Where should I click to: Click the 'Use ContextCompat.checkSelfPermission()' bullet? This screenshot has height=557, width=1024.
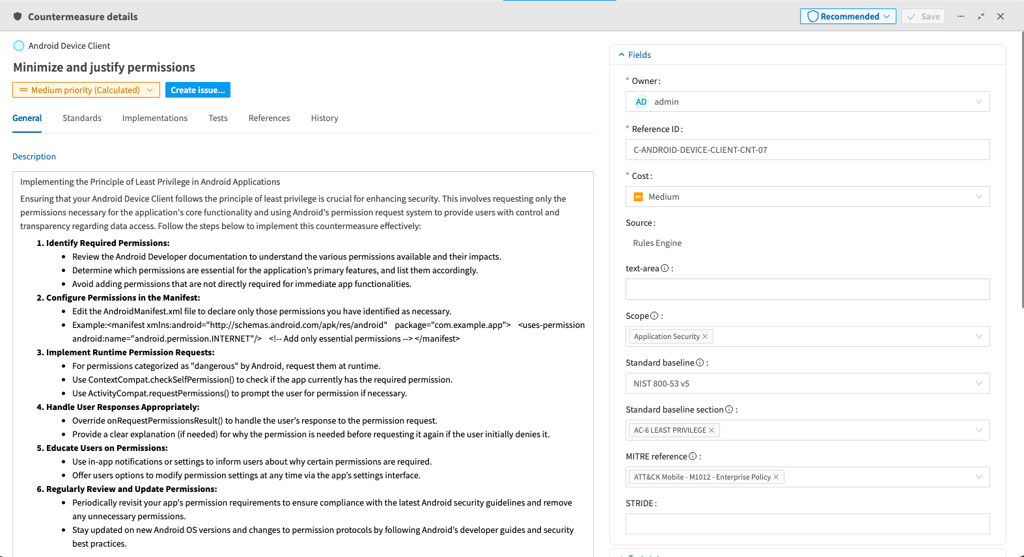(x=262, y=380)
